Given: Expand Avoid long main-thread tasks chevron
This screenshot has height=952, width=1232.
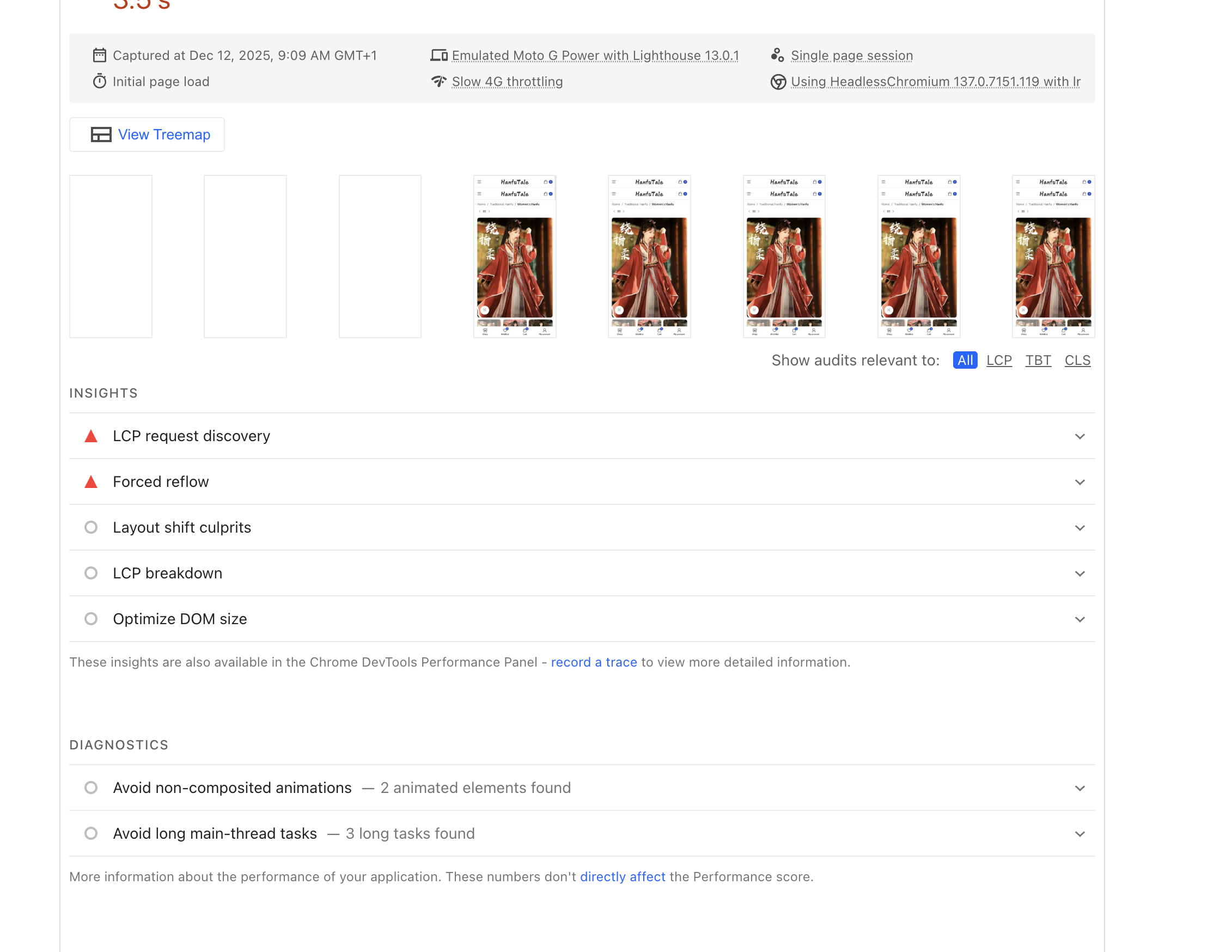Looking at the screenshot, I should point(1079,834).
